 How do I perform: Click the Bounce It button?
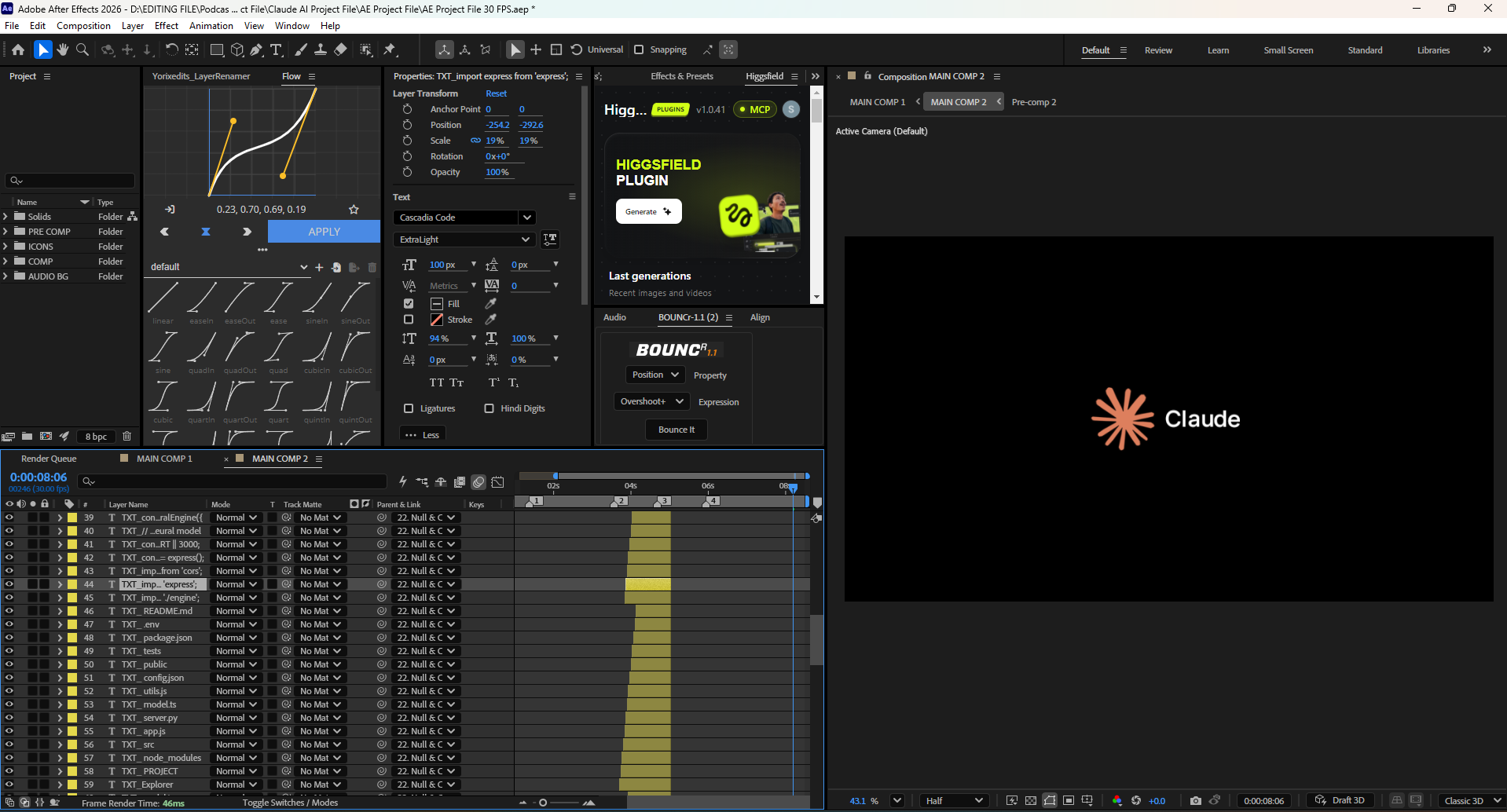(x=676, y=430)
